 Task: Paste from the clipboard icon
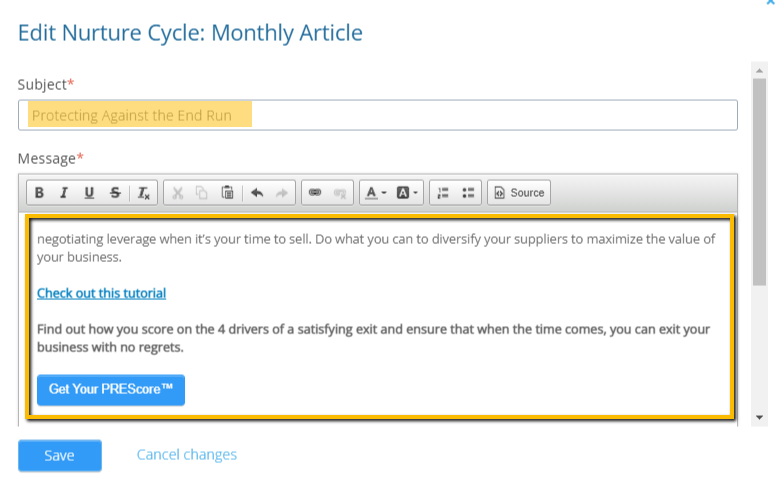(x=227, y=193)
